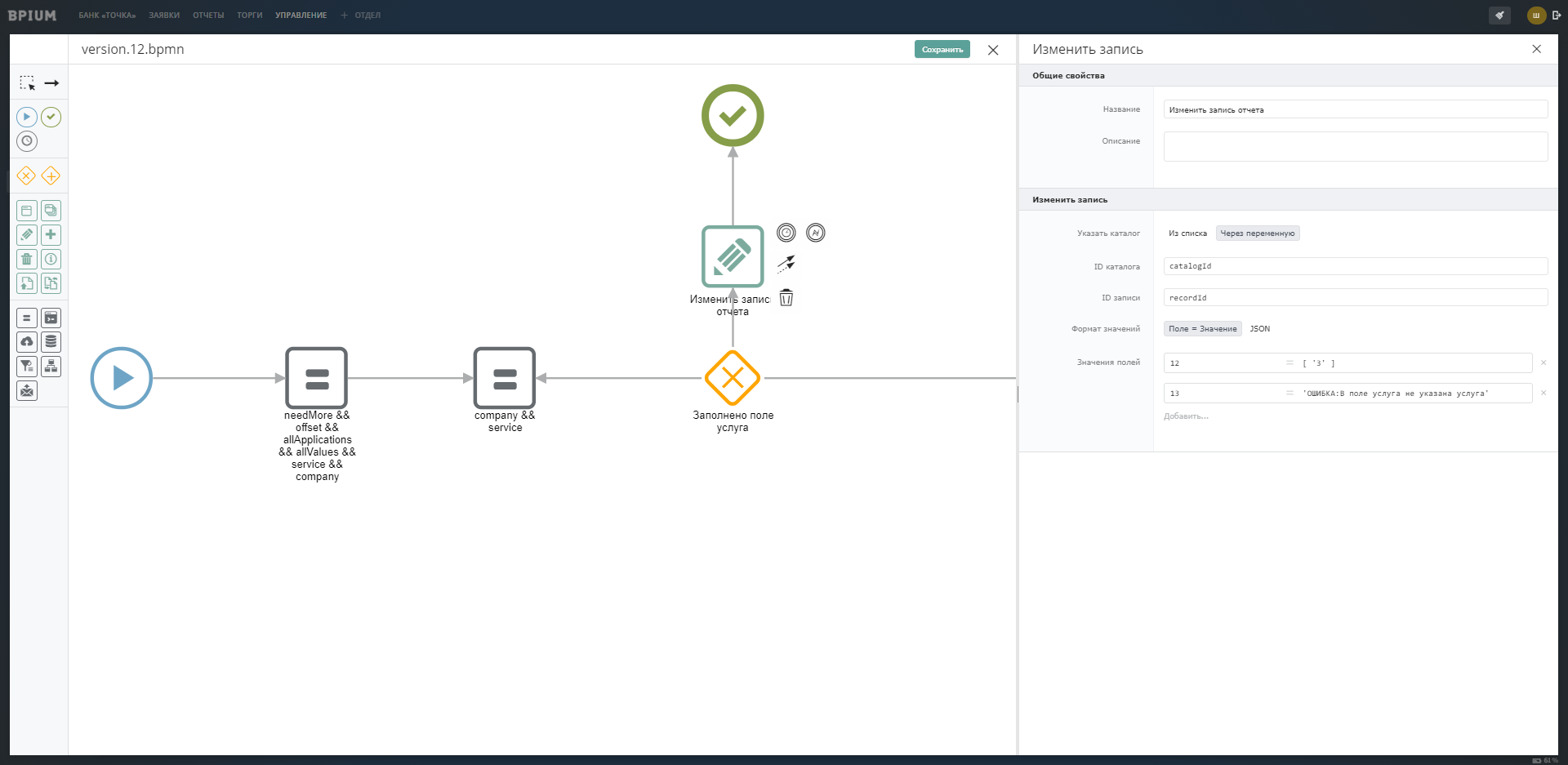Screen dimensions: 1568x765
Task: Pick the connection arrow tool in the palette
Action: [51, 83]
